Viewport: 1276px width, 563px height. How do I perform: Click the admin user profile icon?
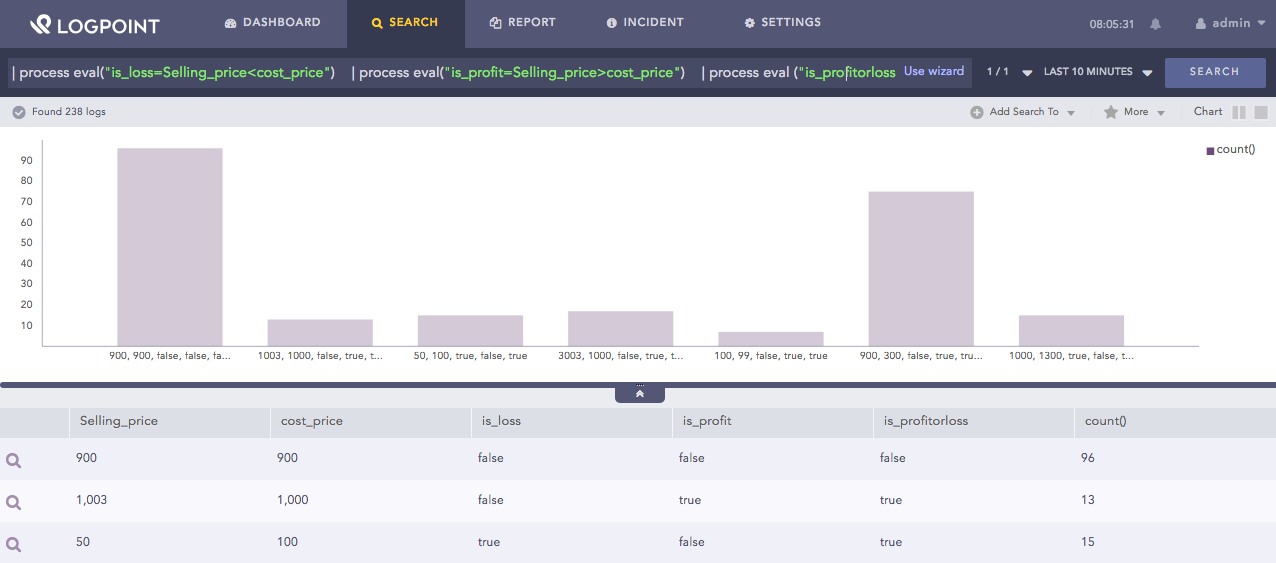click(x=1201, y=23)
